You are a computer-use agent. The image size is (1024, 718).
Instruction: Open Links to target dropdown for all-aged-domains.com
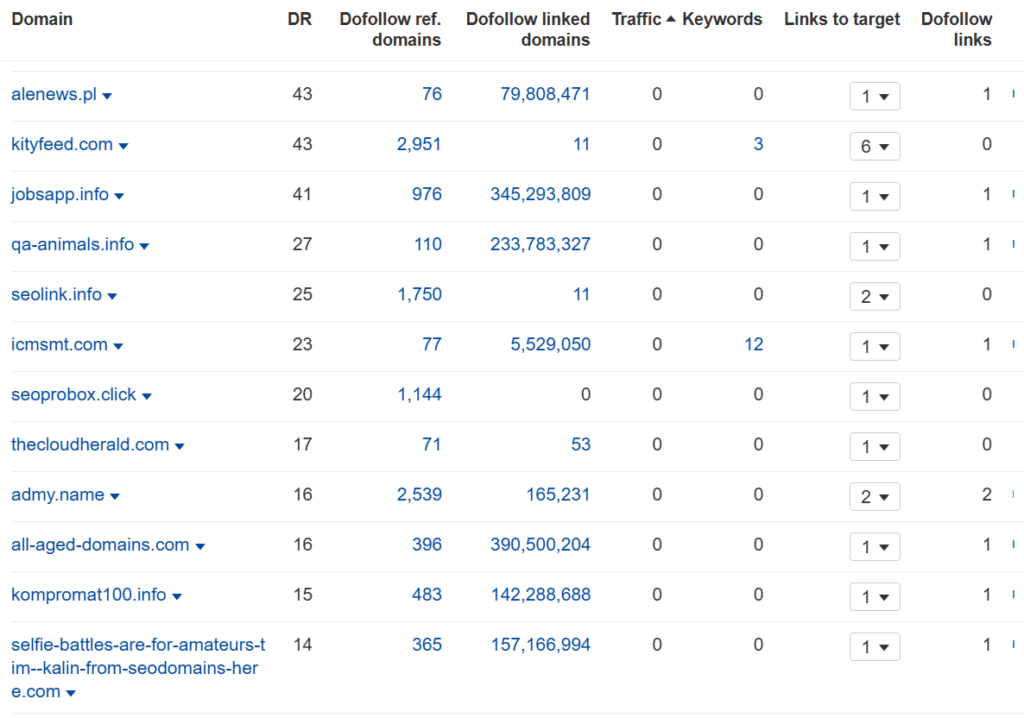(x=874, y=547)
